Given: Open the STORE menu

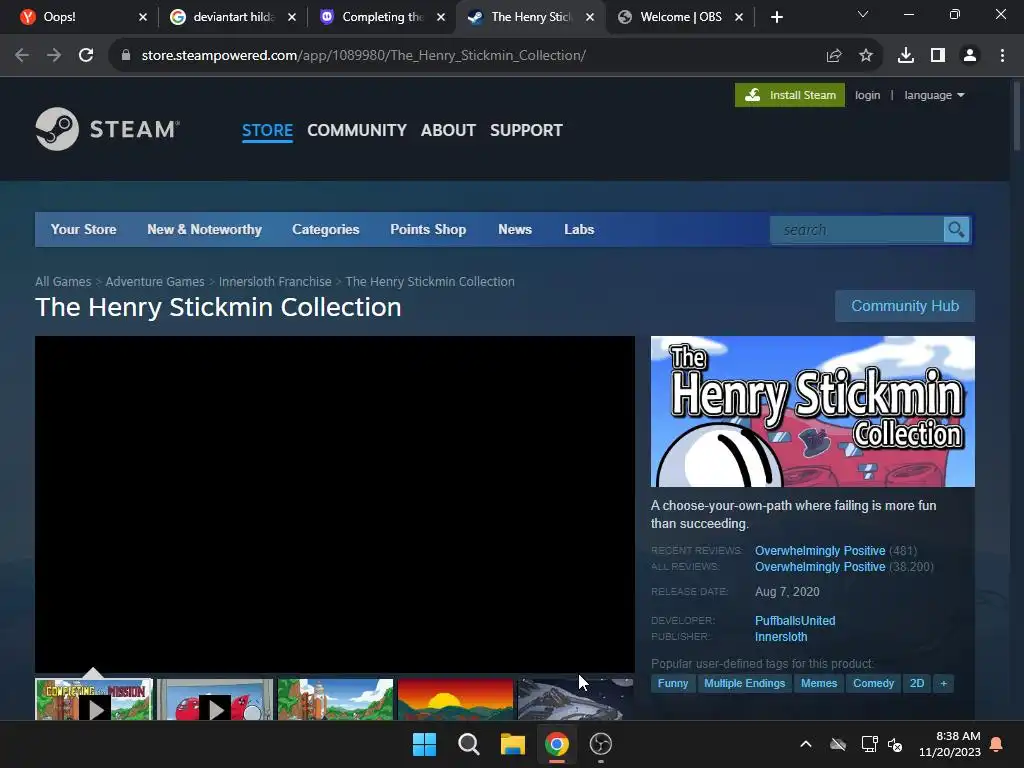Looking at the screenshot, I should (x=267, y=130).
